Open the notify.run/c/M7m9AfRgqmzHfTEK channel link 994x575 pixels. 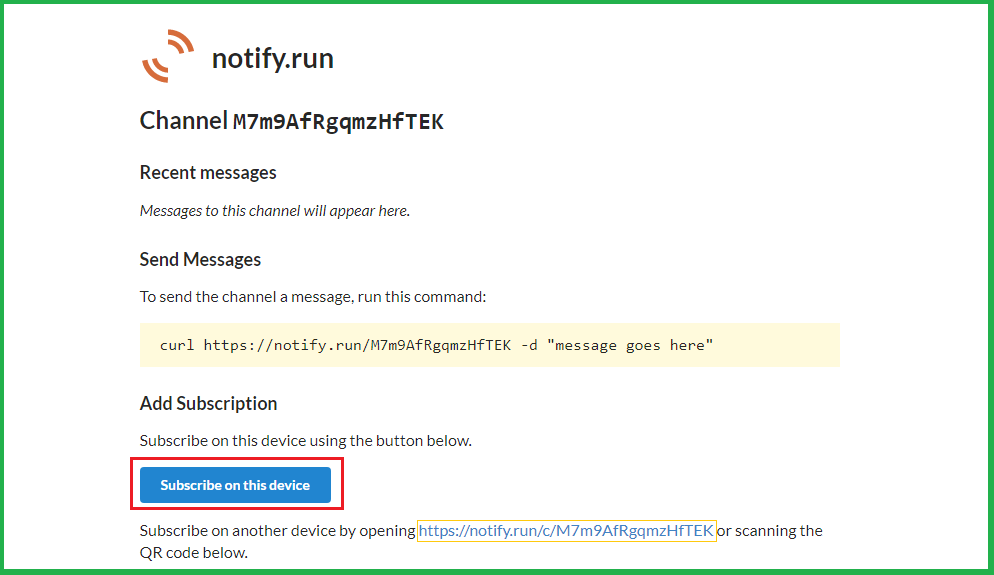(566, 530)
